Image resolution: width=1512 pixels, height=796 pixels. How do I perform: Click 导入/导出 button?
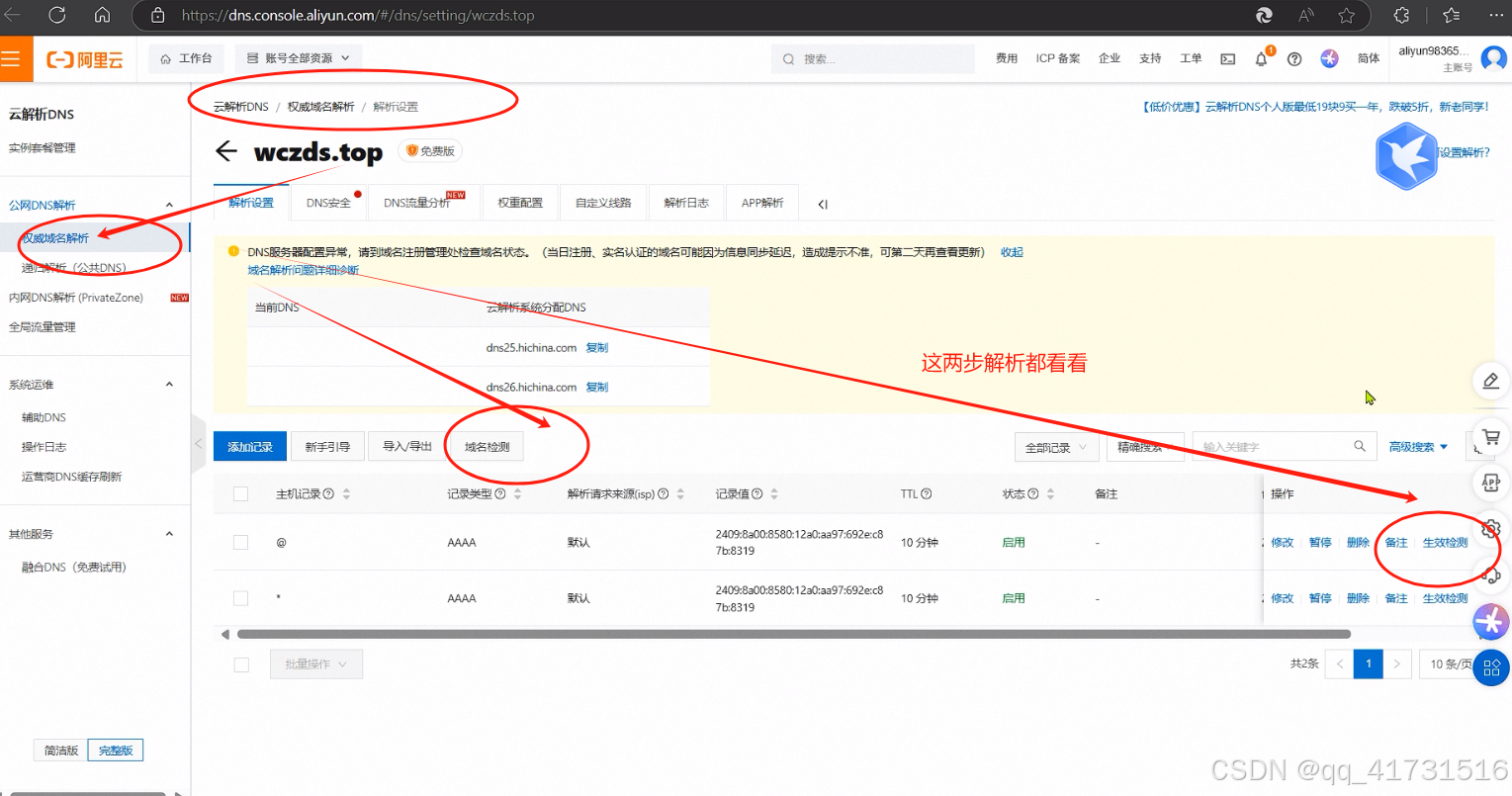tap(407, 447)
